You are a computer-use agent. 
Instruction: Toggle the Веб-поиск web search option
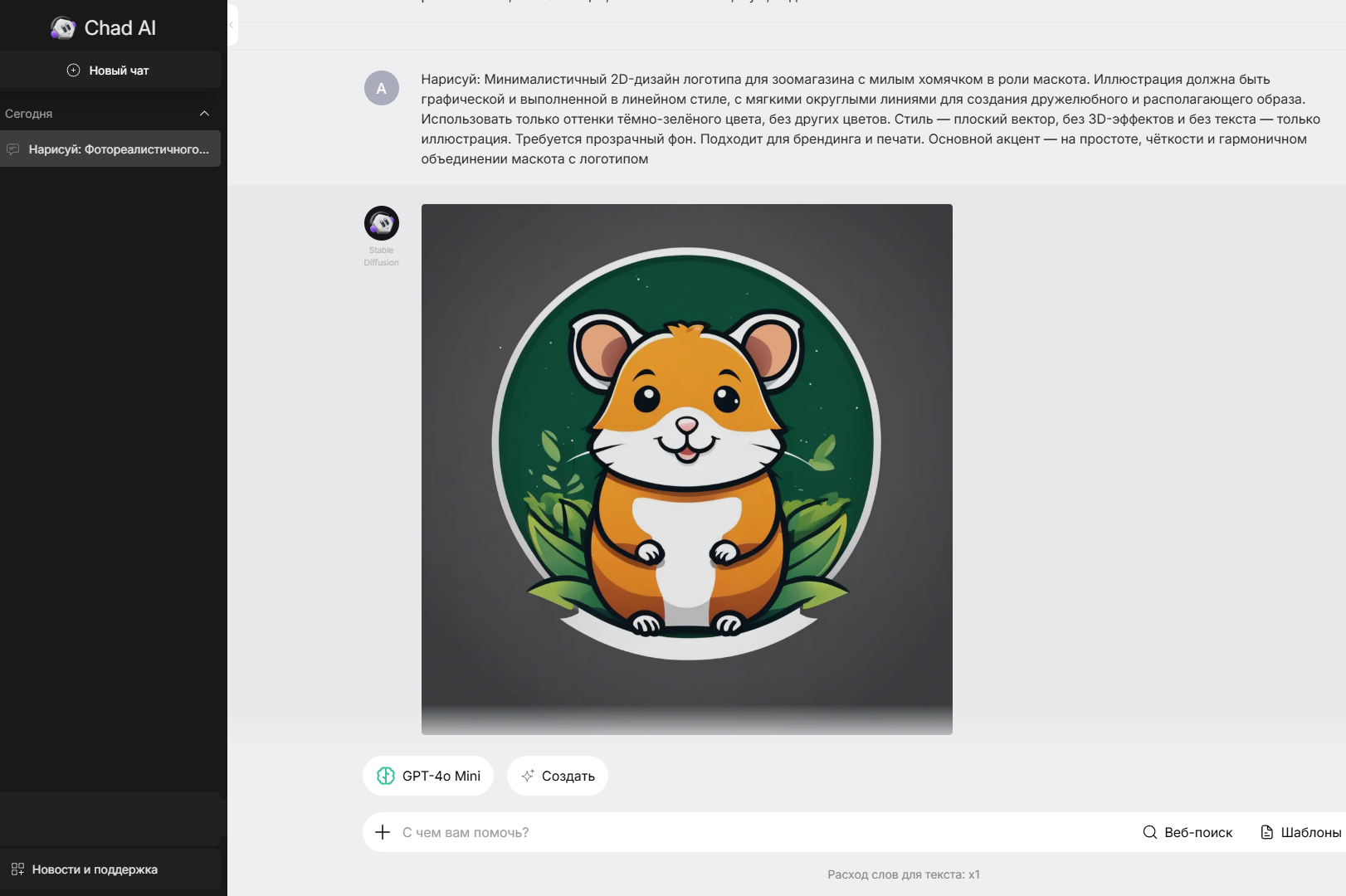(x=1188, y=832)
